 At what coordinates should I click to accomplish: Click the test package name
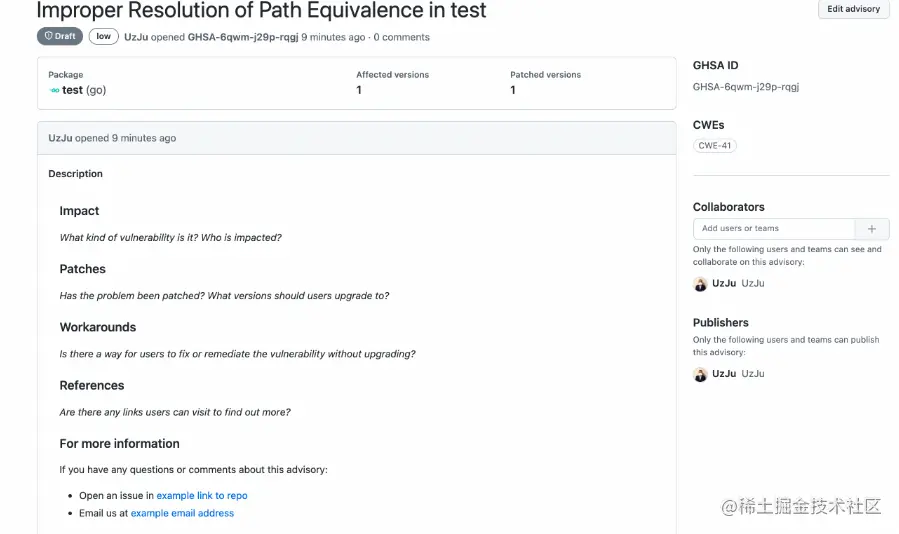tap(72, 90)
